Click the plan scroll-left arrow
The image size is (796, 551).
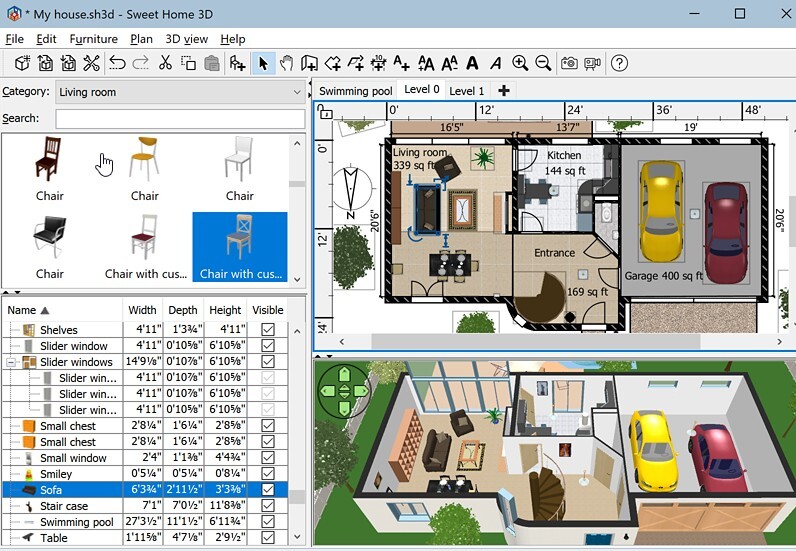(x=342, y=342)
